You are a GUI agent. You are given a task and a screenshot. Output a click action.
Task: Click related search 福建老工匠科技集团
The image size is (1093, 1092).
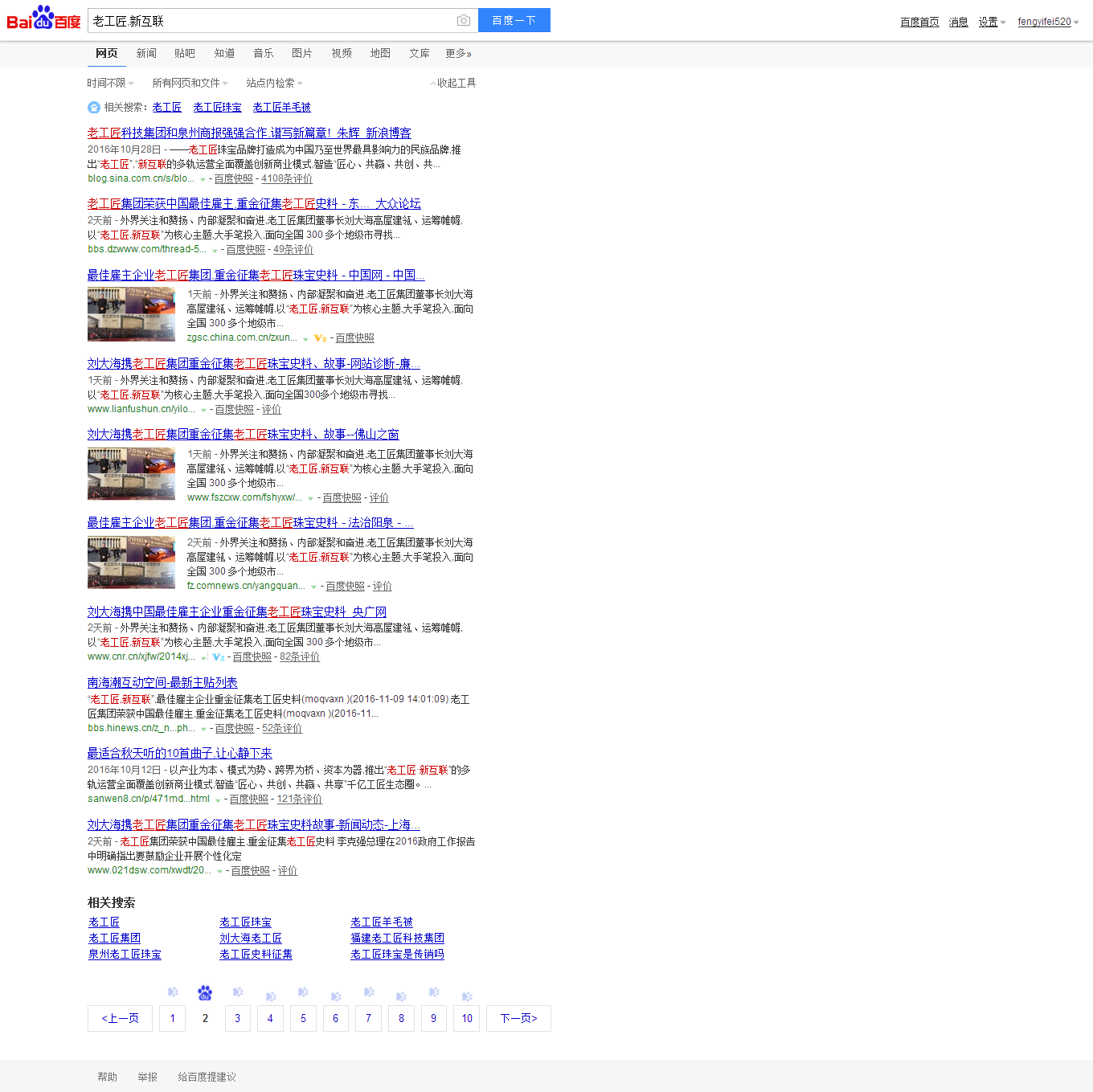click(397, 939)
